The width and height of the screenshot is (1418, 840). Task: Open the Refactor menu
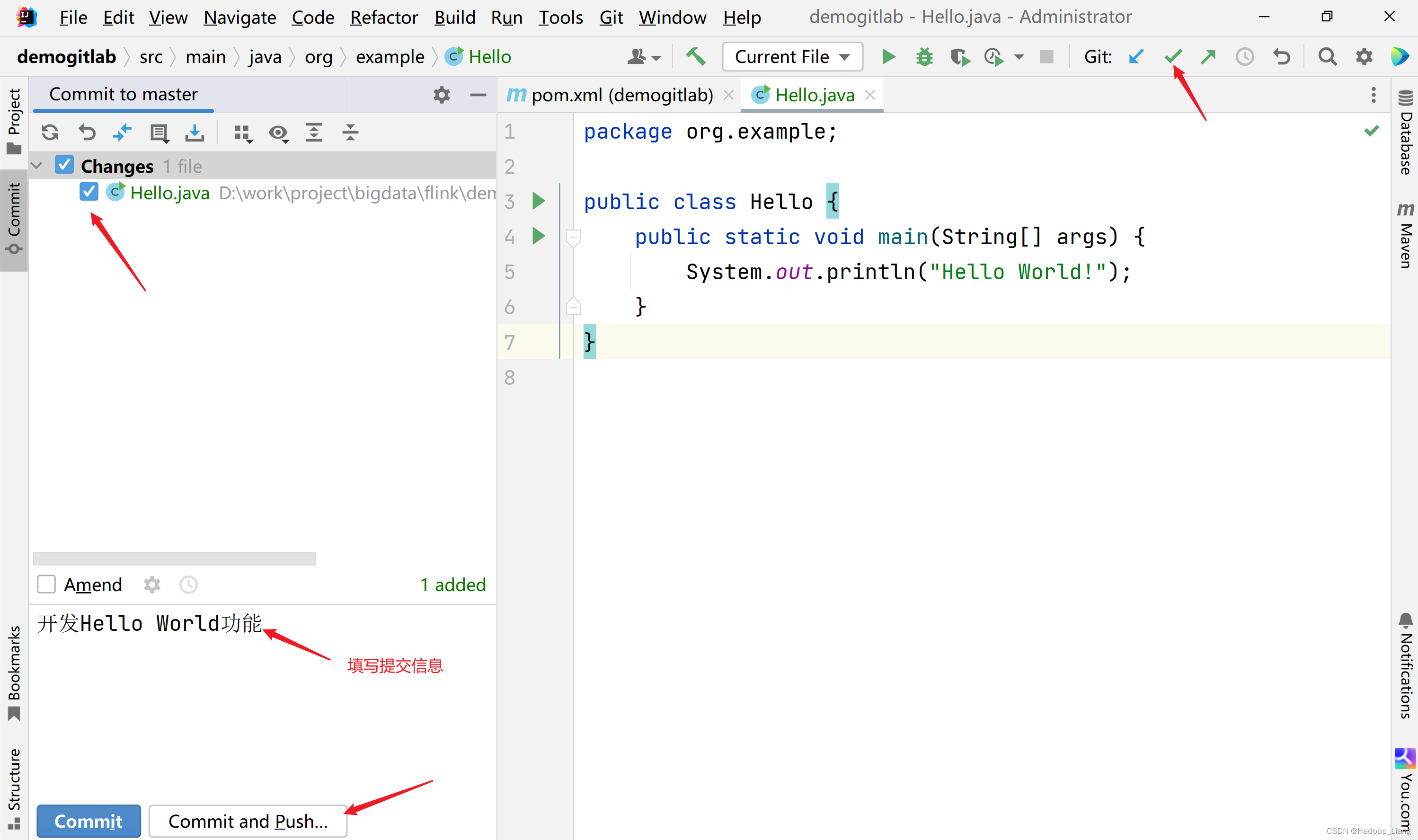(x=383, y=18)
